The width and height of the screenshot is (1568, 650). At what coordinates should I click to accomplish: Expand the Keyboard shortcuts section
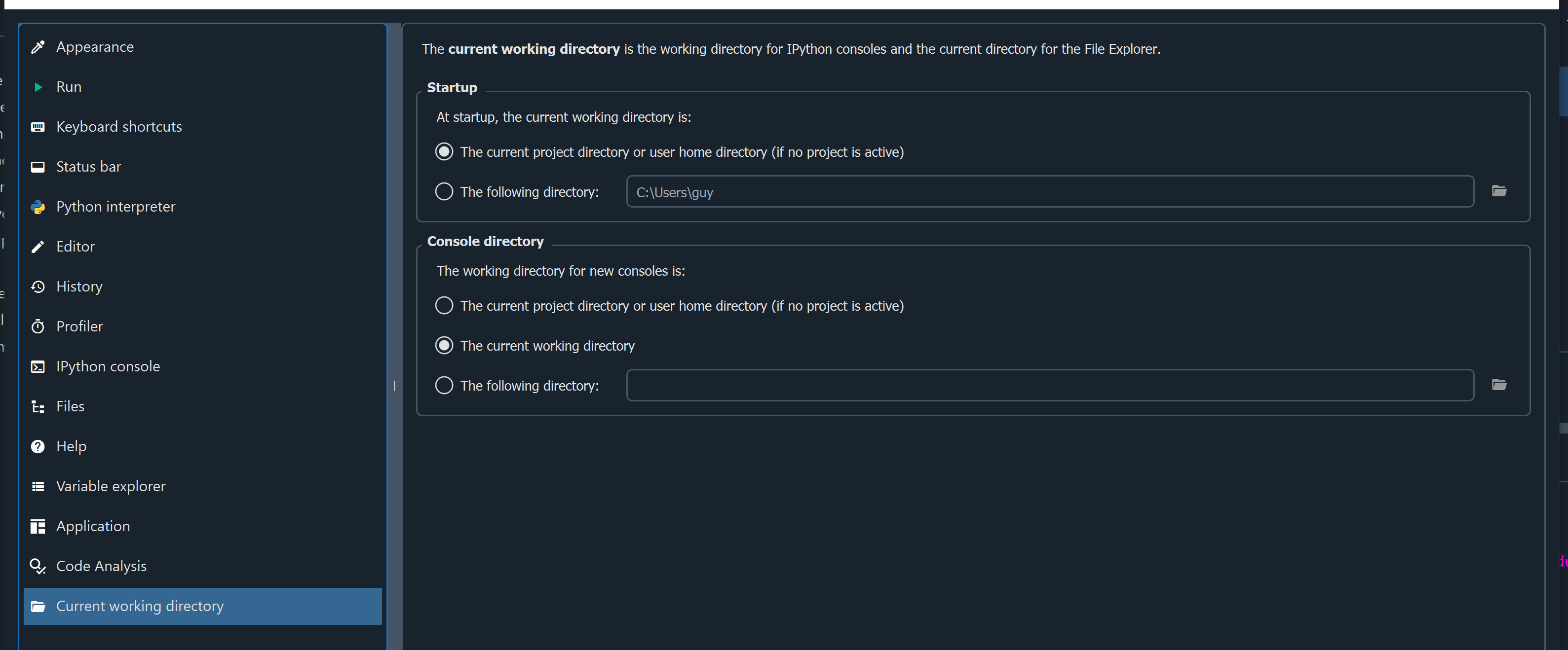118,126
